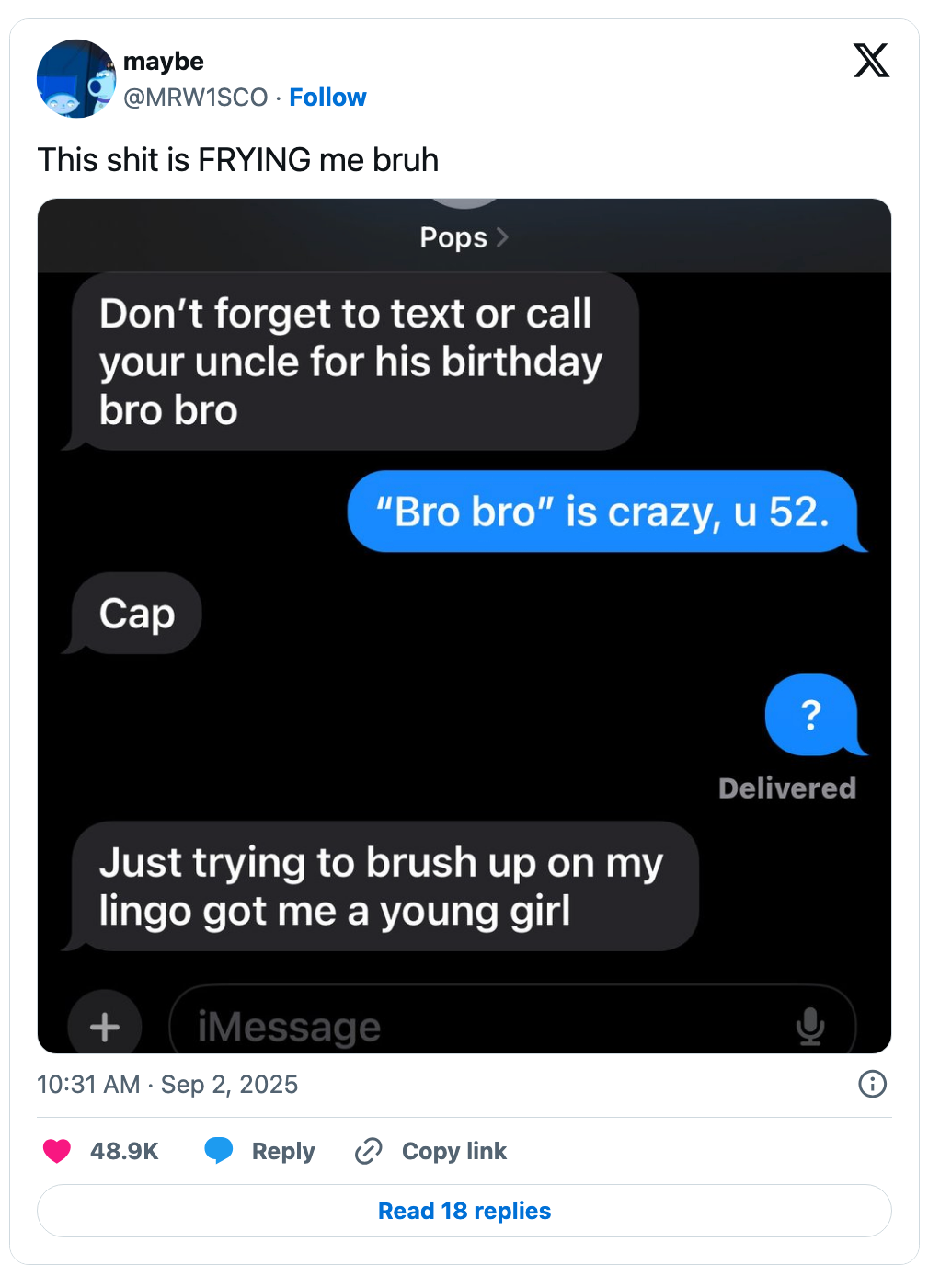
Task: Click the Copy link chain icon
Action: [x=367, y=1151]
